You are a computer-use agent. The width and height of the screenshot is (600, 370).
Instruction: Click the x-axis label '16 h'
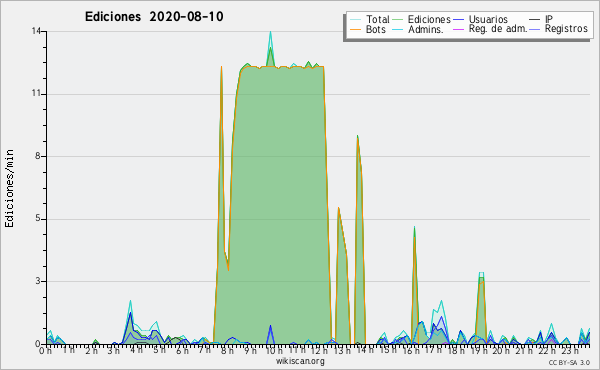(x=411, y=351)
